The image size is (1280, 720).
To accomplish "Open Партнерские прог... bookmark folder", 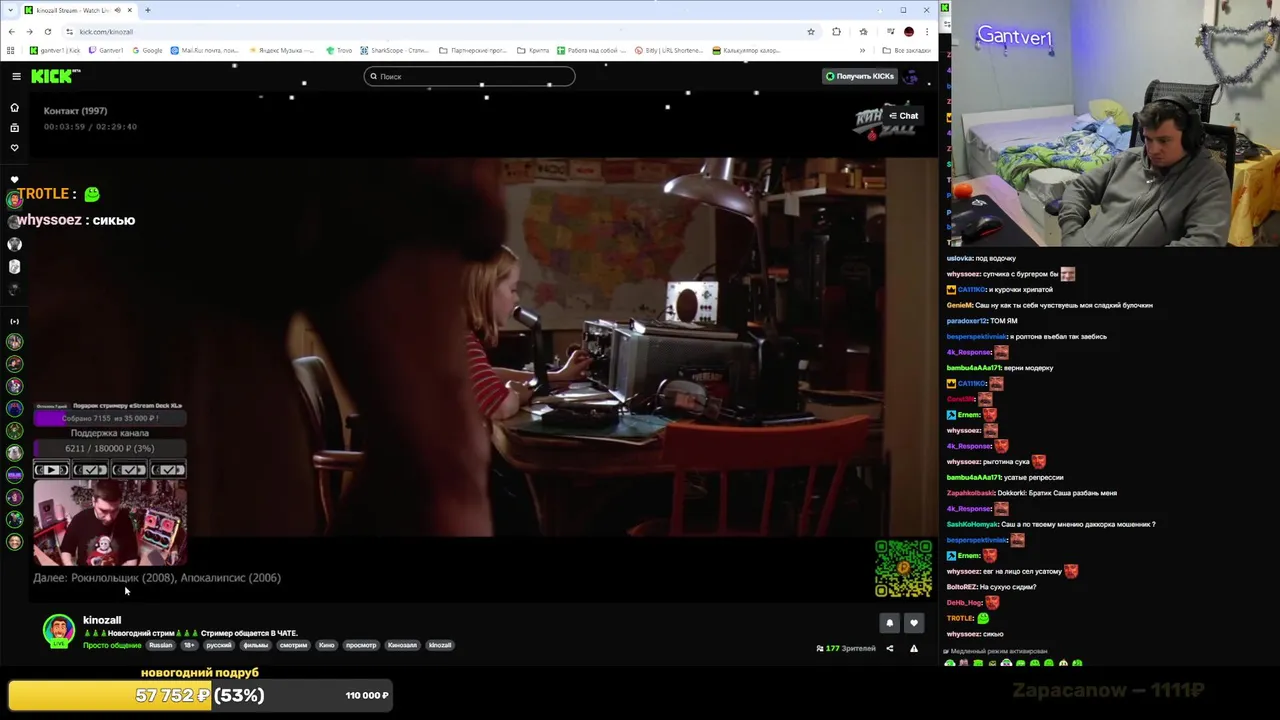I will [474, 50].
